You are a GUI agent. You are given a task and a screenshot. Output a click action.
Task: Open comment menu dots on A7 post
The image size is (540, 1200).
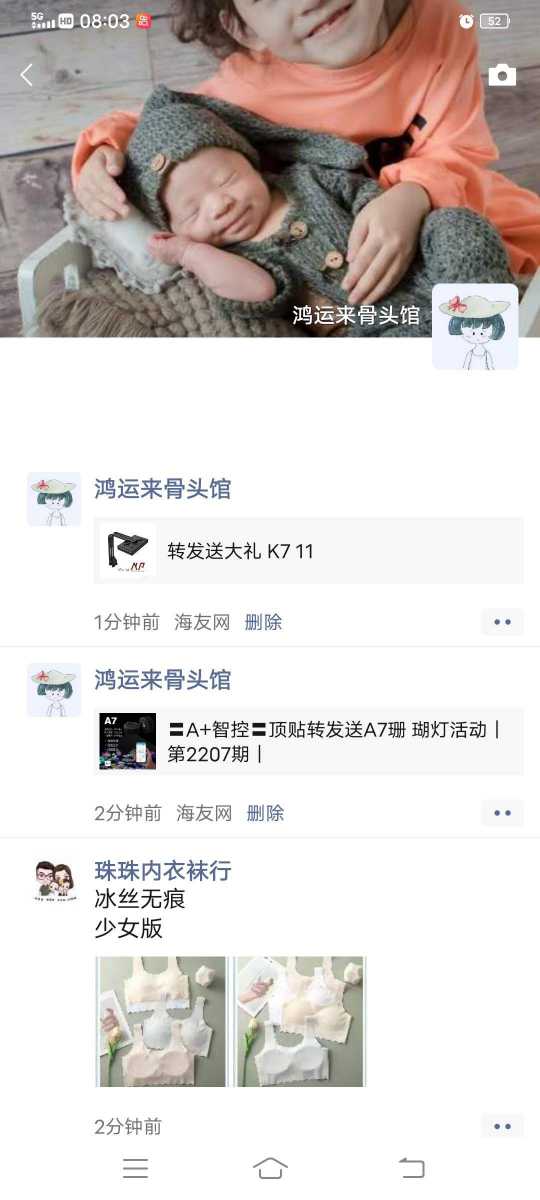tap(502, 813)
